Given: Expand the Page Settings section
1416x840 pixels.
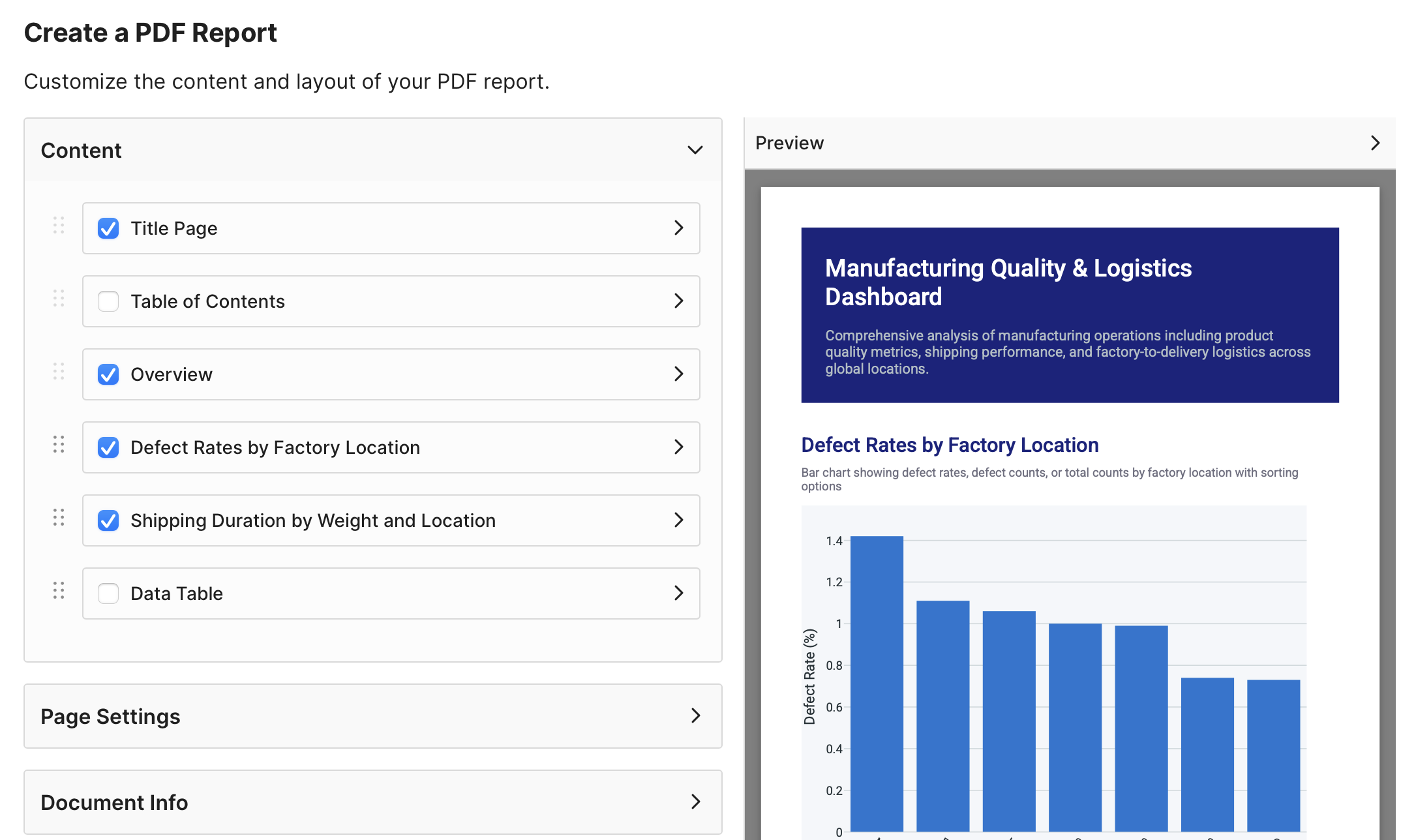Looking at the screenshot, I should 695,716.
